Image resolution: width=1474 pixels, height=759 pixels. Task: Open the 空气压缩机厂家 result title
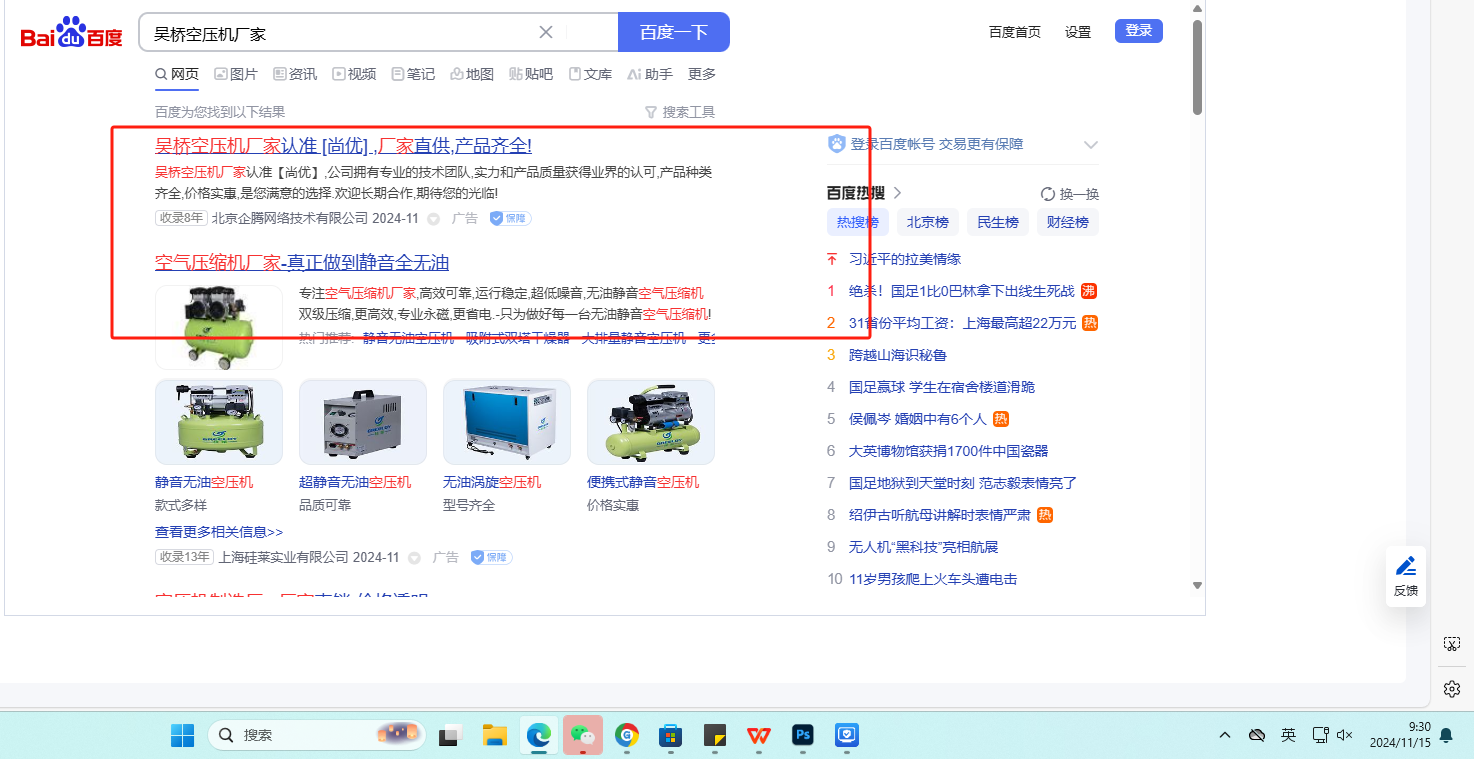[x=302, y=263]
